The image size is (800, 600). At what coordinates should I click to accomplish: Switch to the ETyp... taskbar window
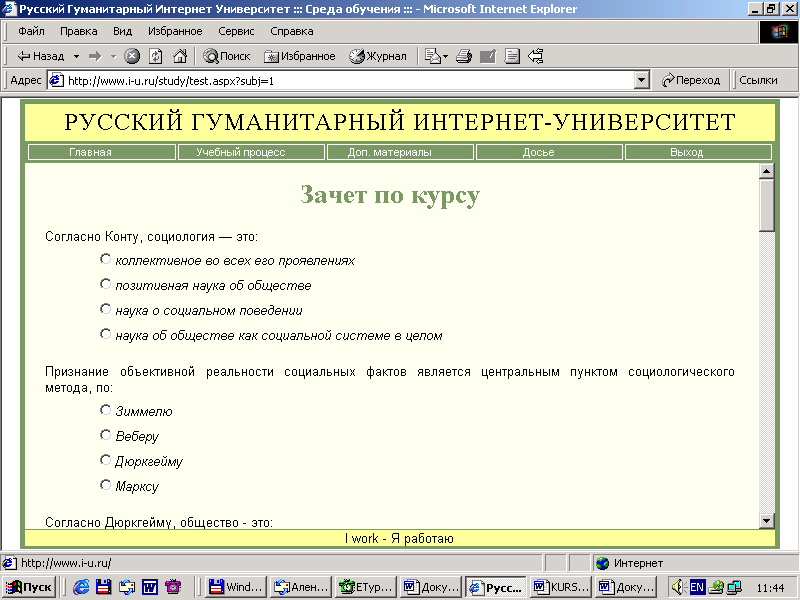(x=366, y=587)
